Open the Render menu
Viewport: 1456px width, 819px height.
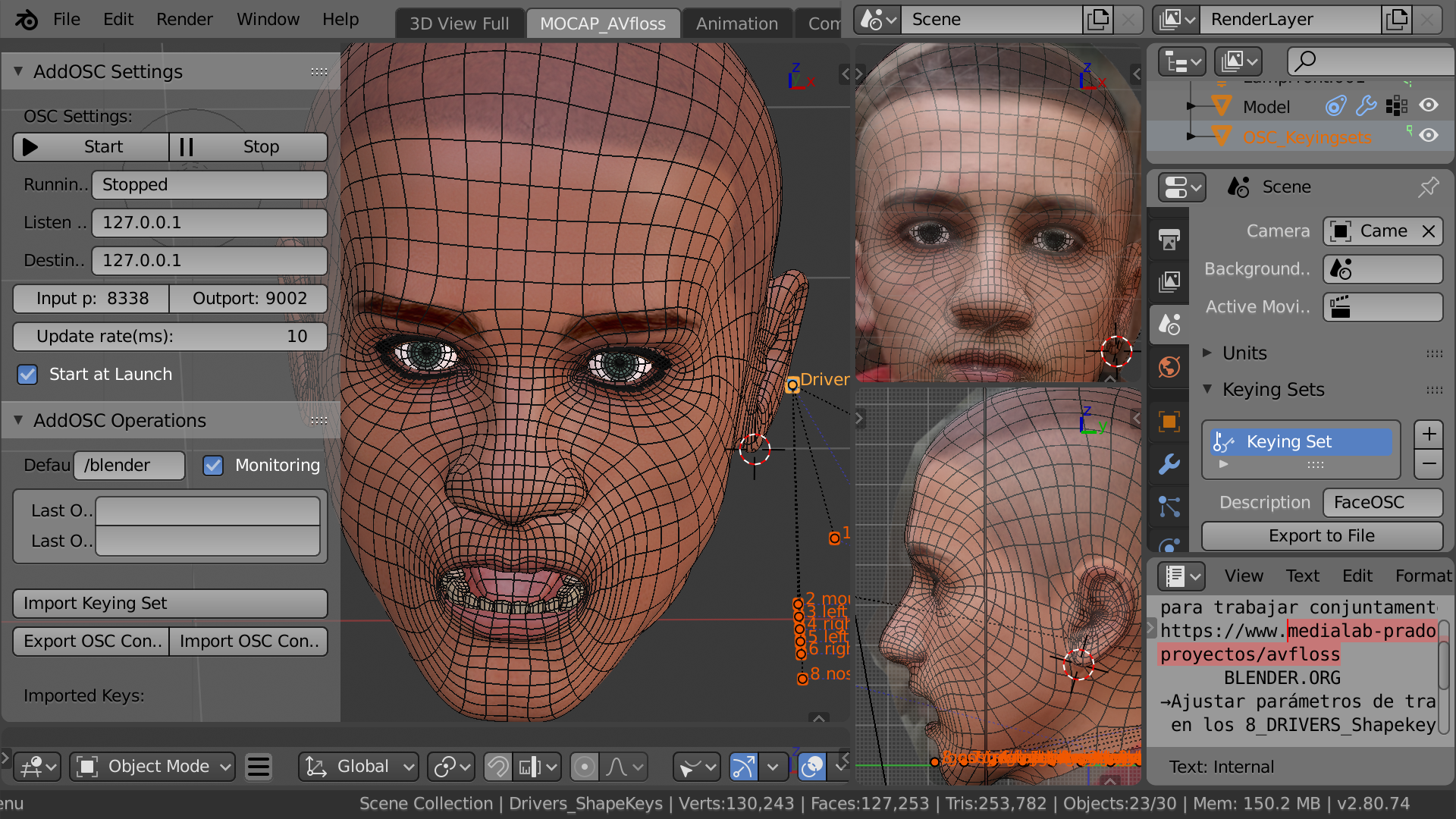point(184,20)
